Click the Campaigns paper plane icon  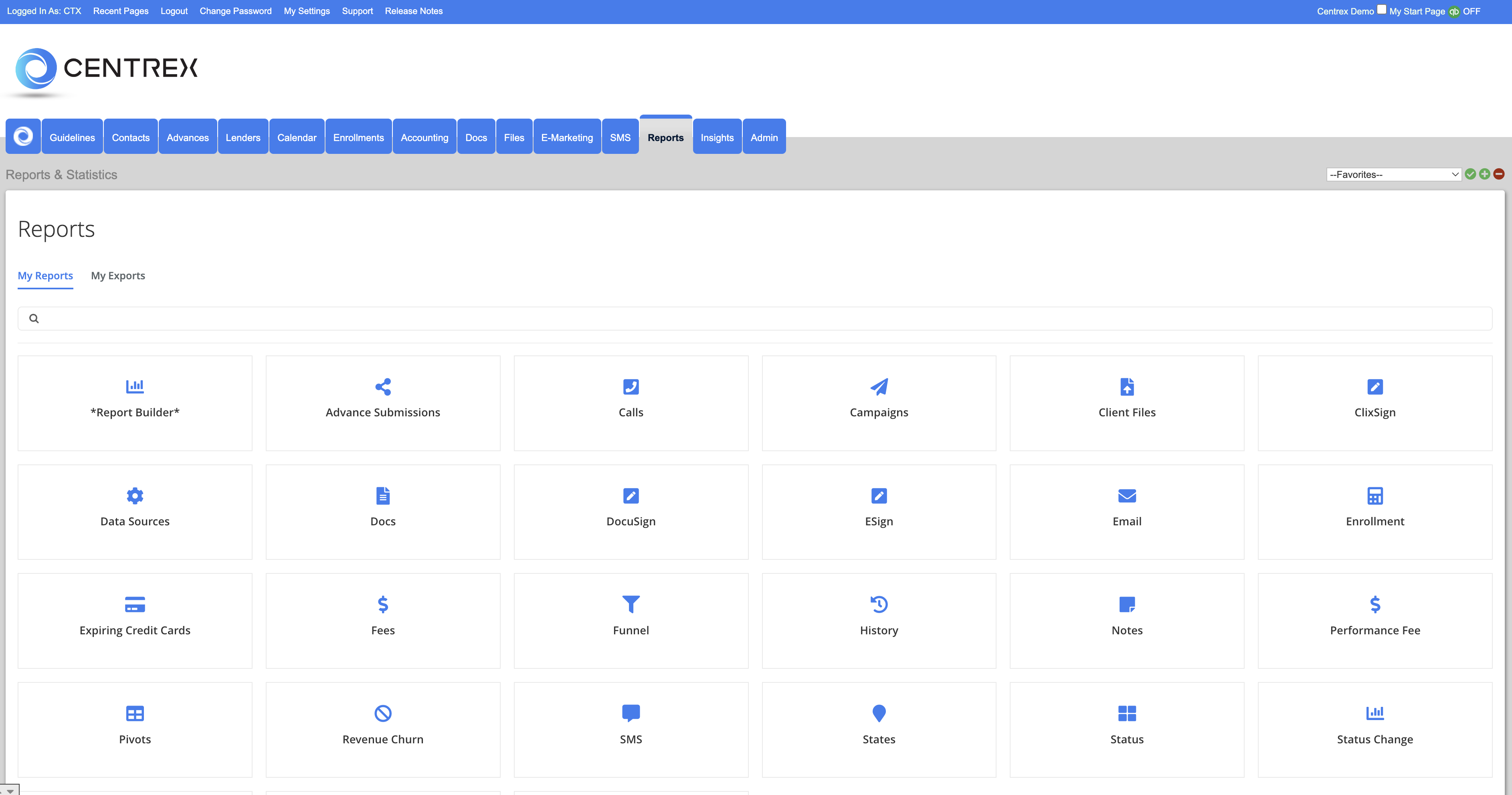click(879, 386)
